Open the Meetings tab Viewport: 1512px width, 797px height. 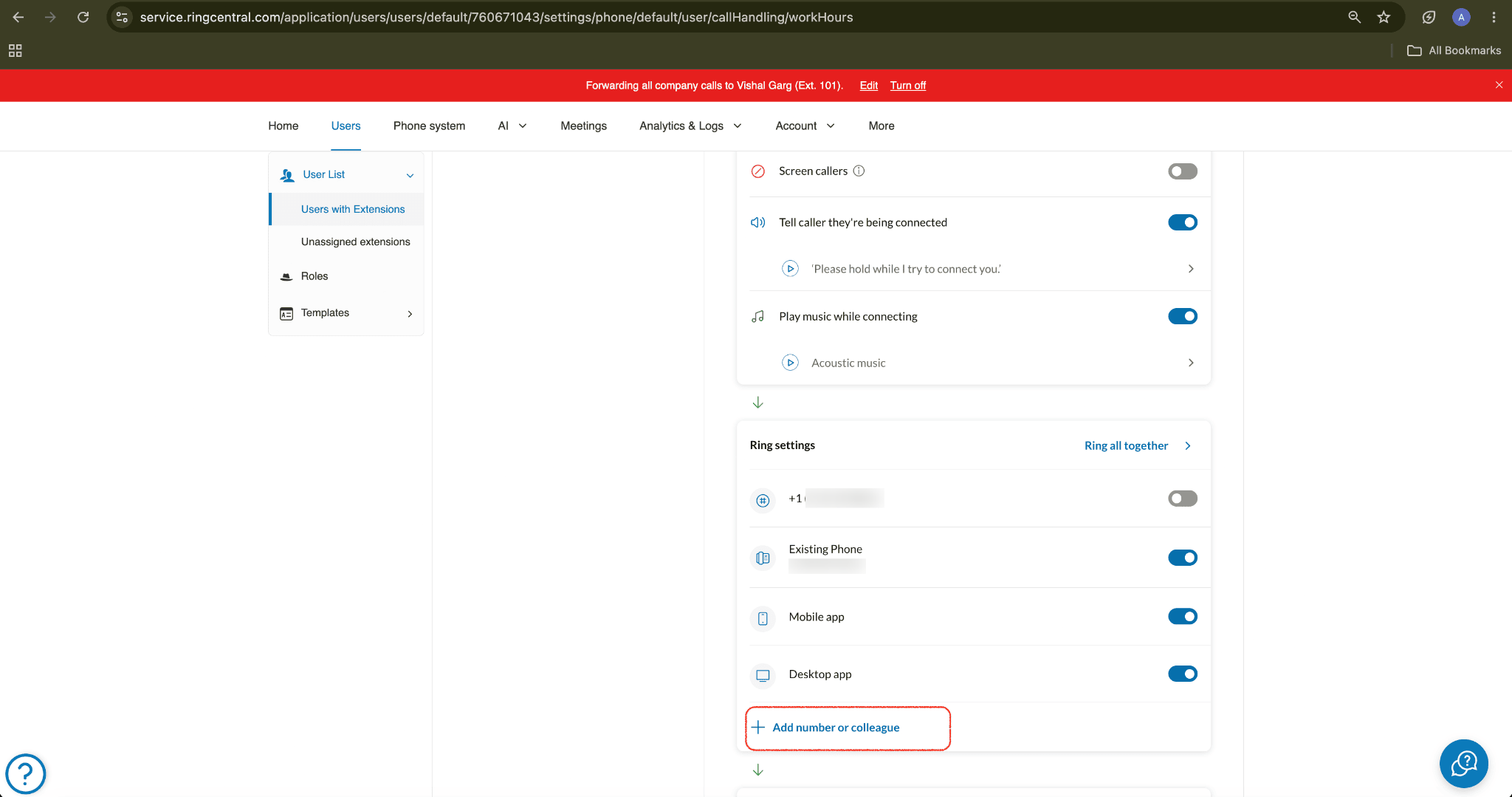pyautogui.click(x=583, y=126)
